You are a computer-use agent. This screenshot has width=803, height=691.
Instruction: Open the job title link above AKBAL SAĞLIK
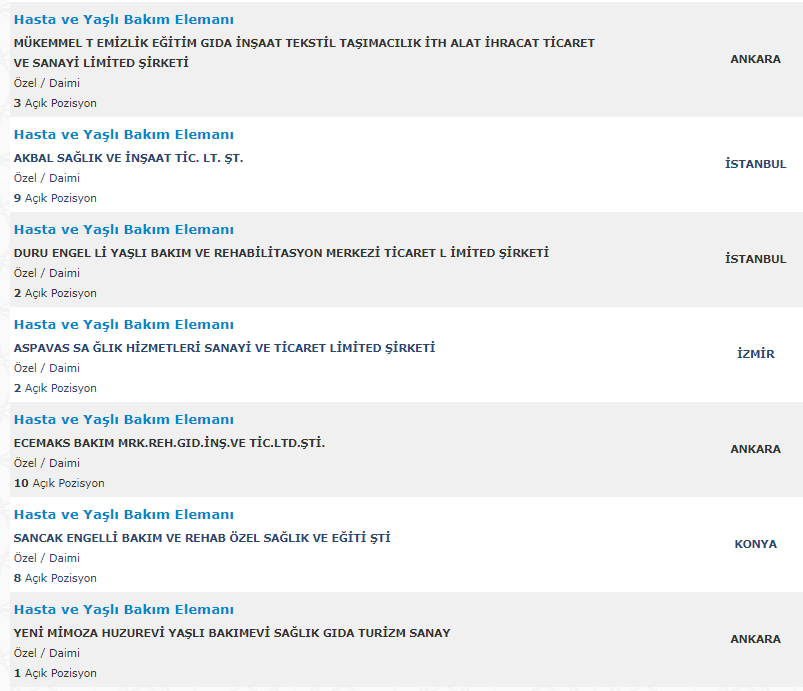pos(123,135)
